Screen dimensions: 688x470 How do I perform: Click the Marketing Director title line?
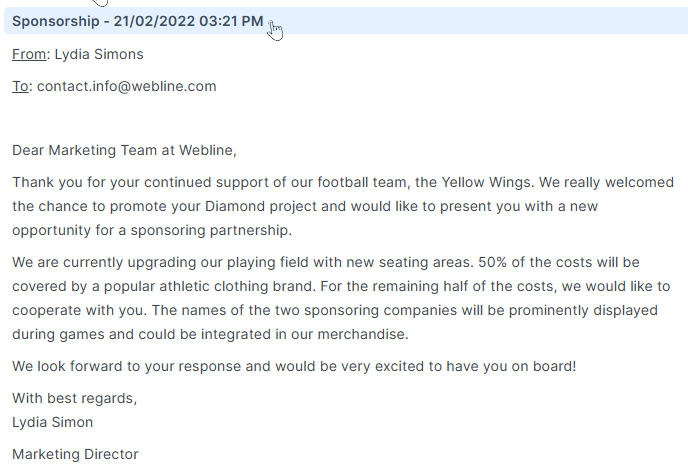75,454
